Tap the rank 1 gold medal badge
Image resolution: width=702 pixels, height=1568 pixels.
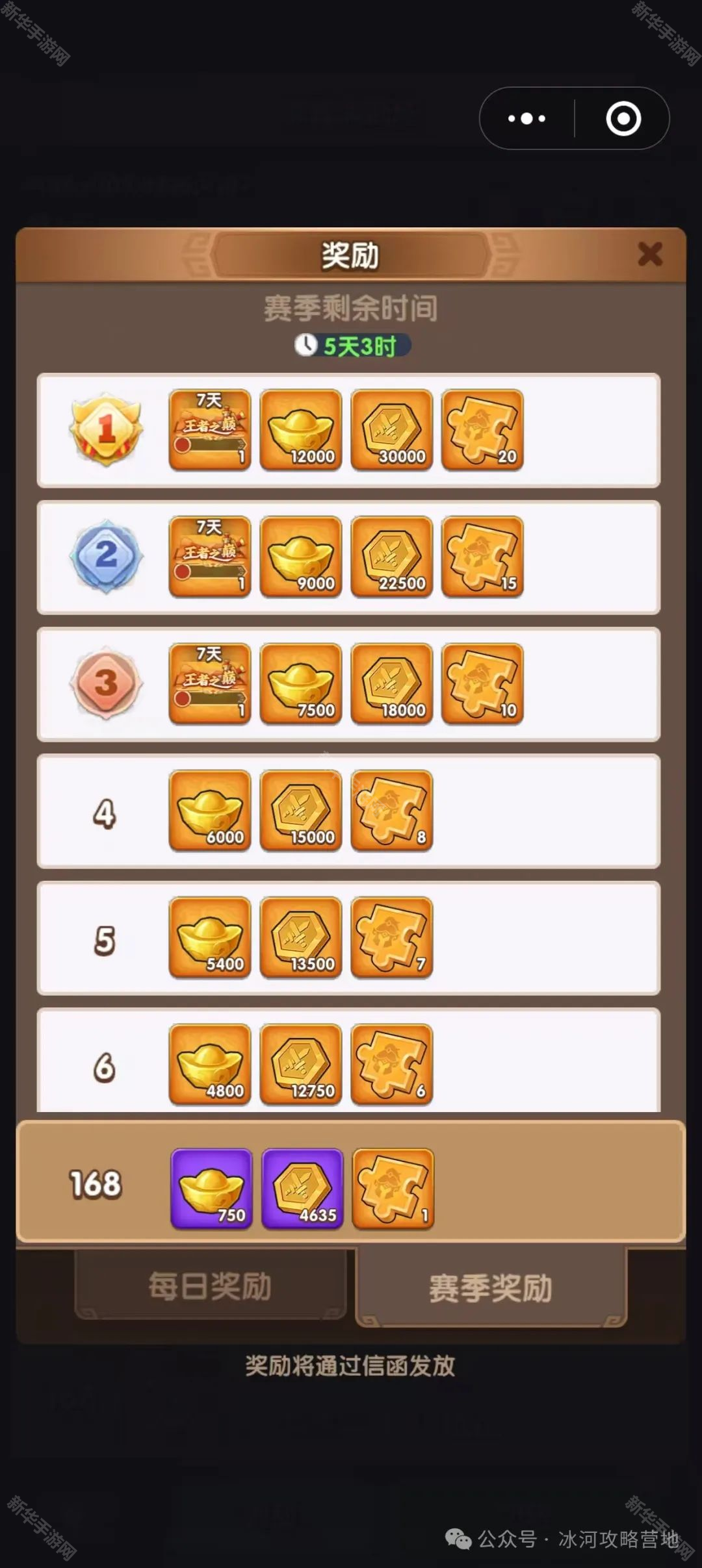pos(106,429)
